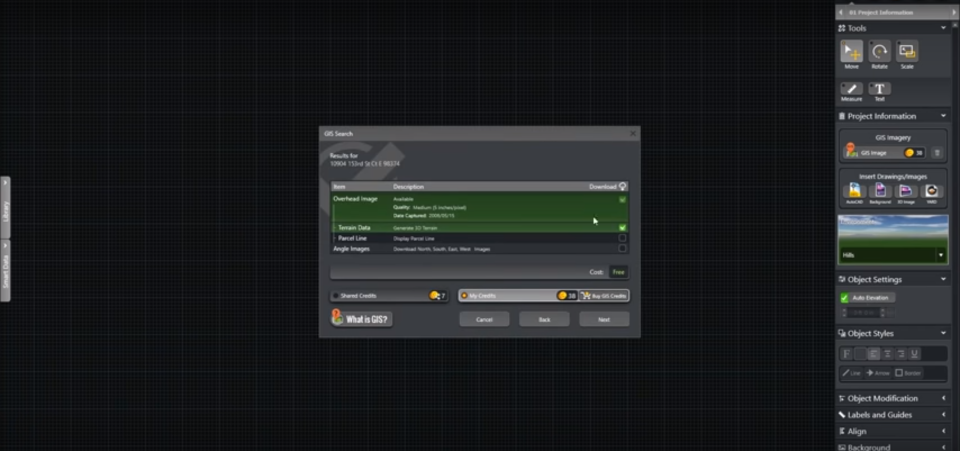Insert an AutoCAD drawing
The image size is (960, 451).
tap(854, 192)
